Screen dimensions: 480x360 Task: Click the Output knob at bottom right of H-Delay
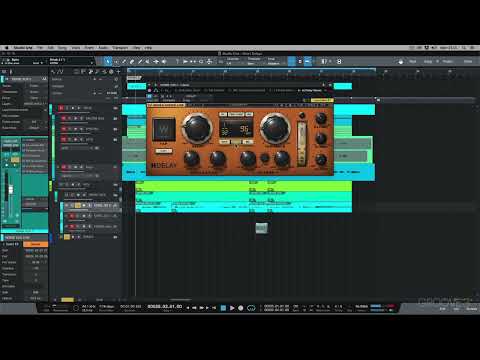[x=321, y=160]
